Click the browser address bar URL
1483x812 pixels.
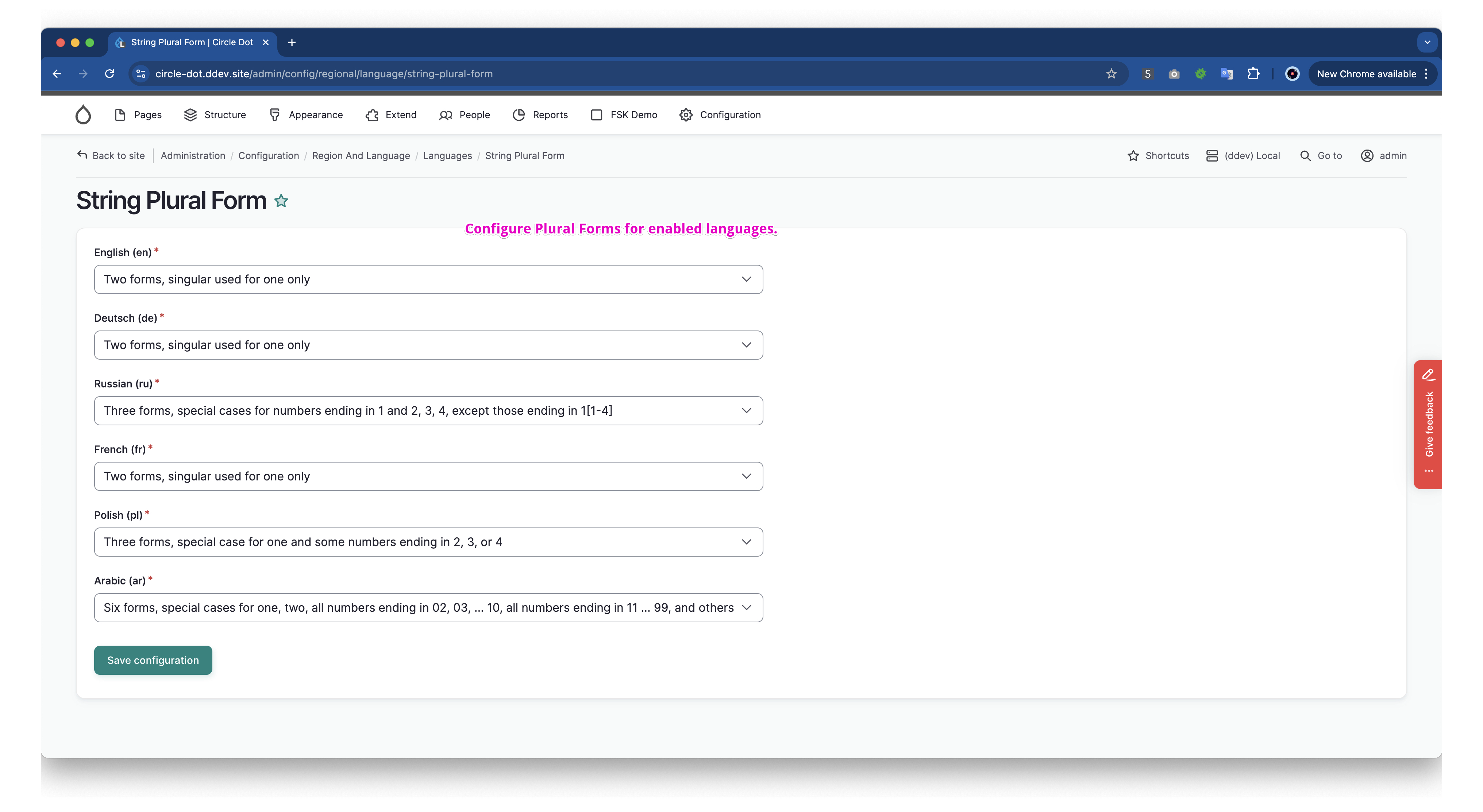coord(324,74)
